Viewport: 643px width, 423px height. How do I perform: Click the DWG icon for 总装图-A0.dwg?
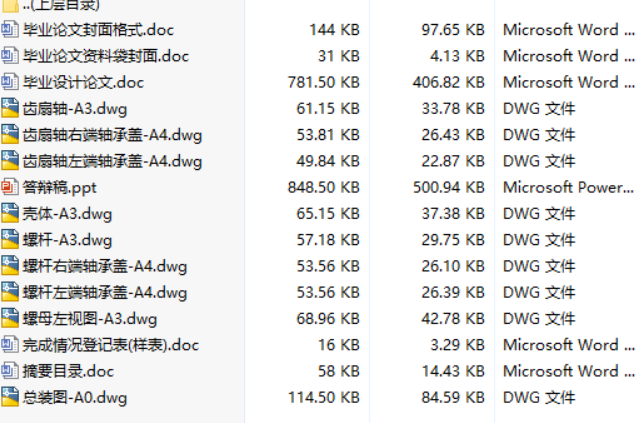coord(10,397)
